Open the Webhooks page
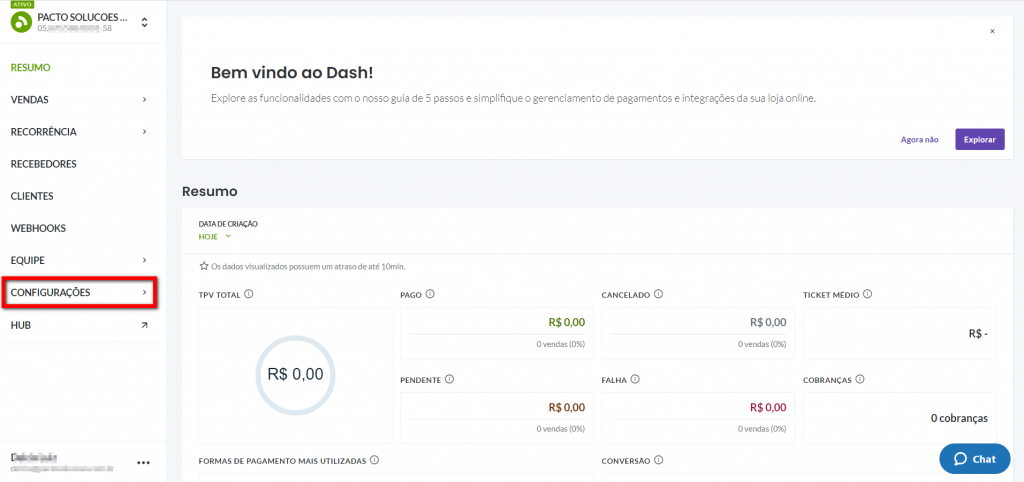 point(38,228)
